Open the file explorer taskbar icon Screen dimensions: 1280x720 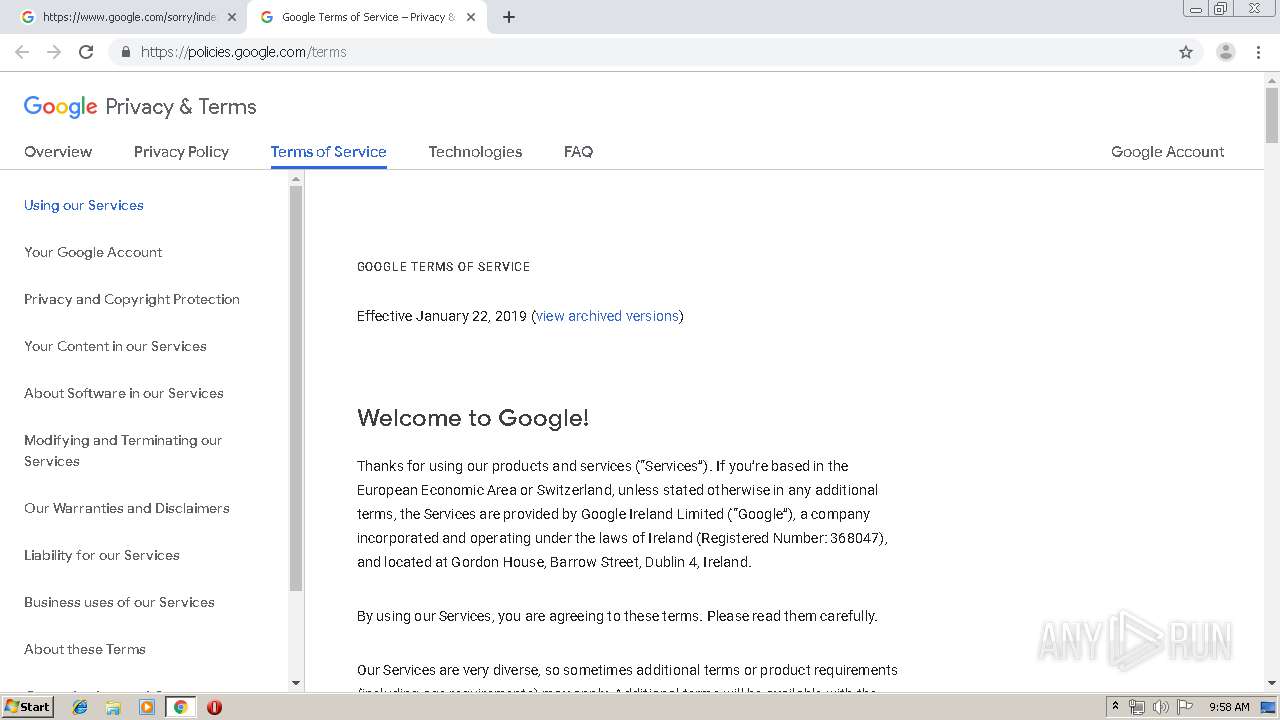(113, 707)
